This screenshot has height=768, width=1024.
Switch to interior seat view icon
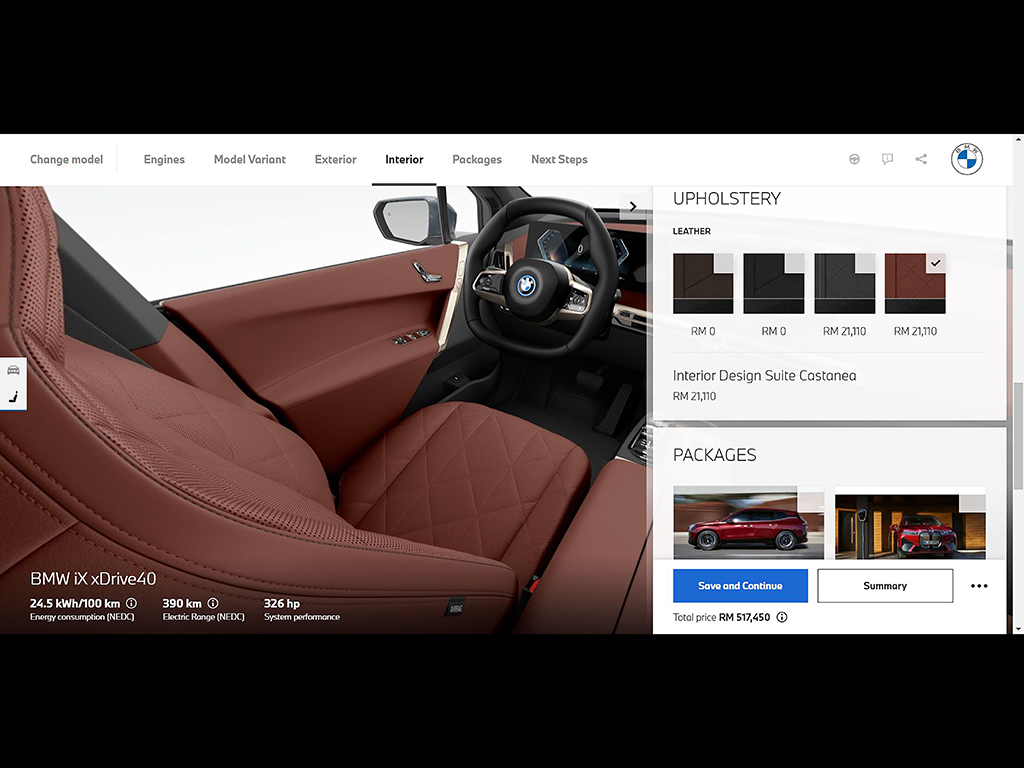click(x=13, y=396)
